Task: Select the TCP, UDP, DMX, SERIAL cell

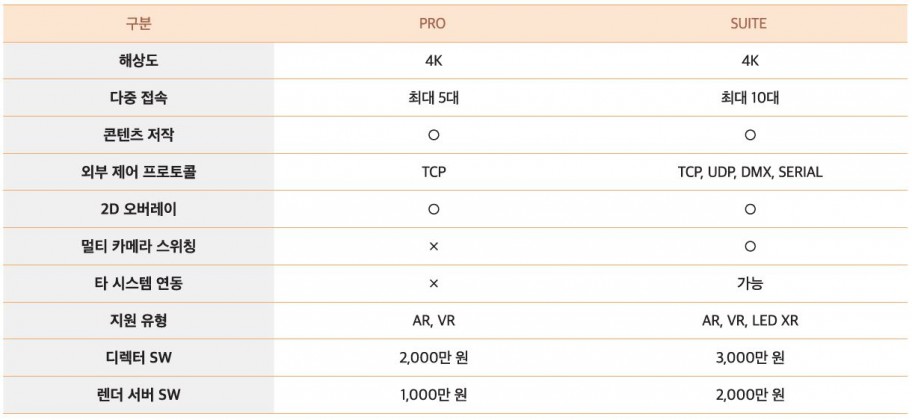Action: pos(749,172)
